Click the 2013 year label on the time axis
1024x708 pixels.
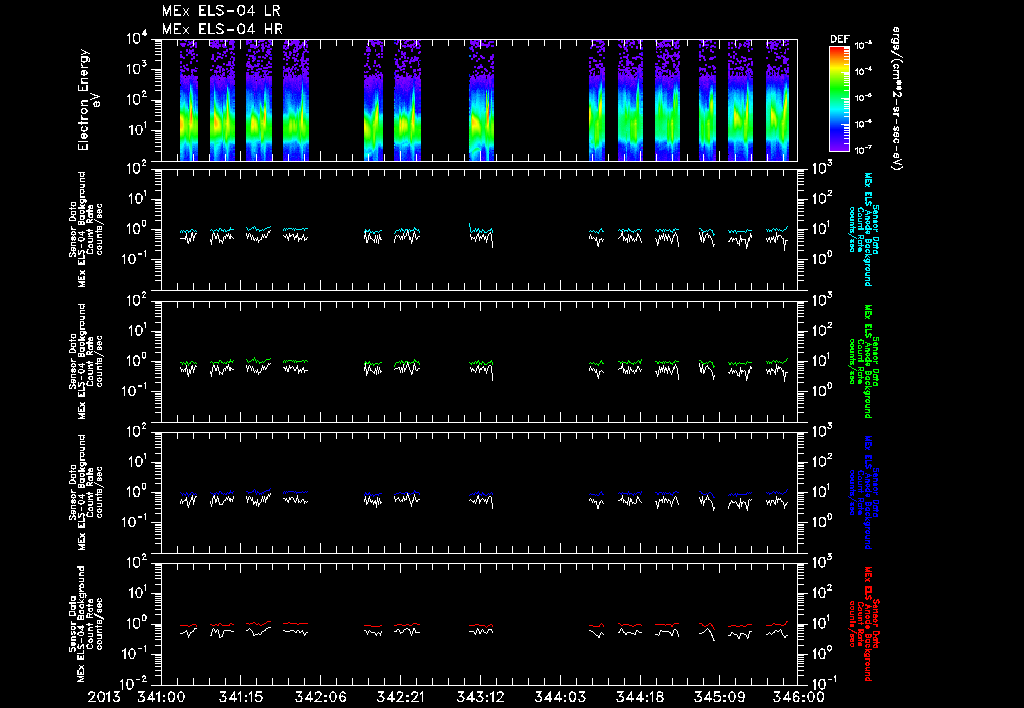(x=104, y=698)
